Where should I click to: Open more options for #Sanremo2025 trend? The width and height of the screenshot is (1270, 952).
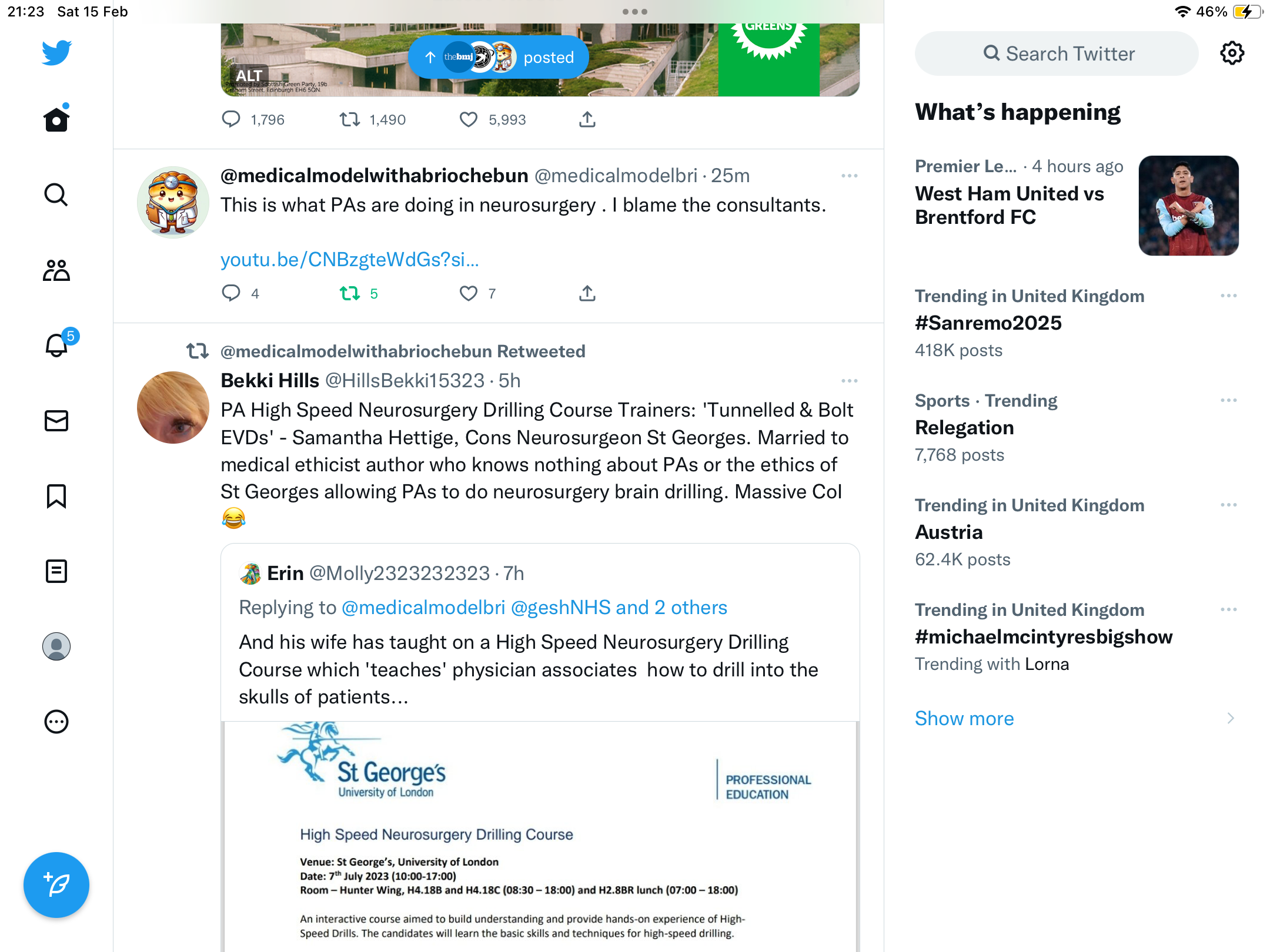(1229, 296)
